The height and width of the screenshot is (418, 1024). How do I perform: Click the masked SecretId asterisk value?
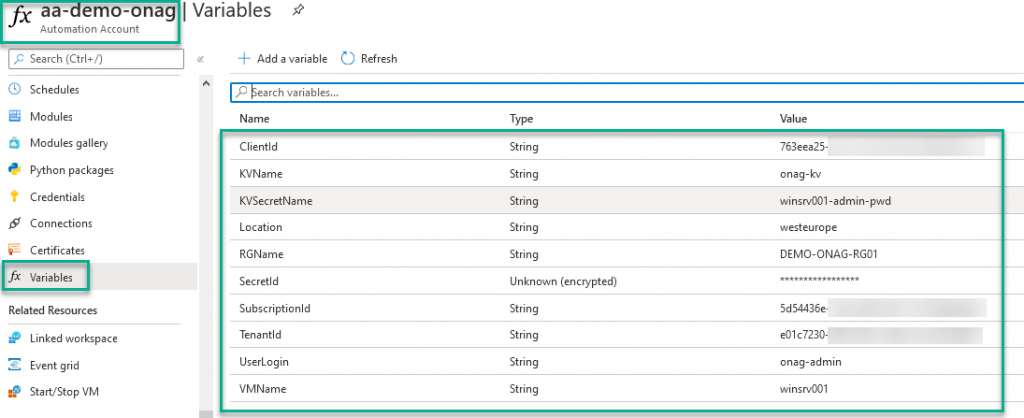click(x=819, y=280)
